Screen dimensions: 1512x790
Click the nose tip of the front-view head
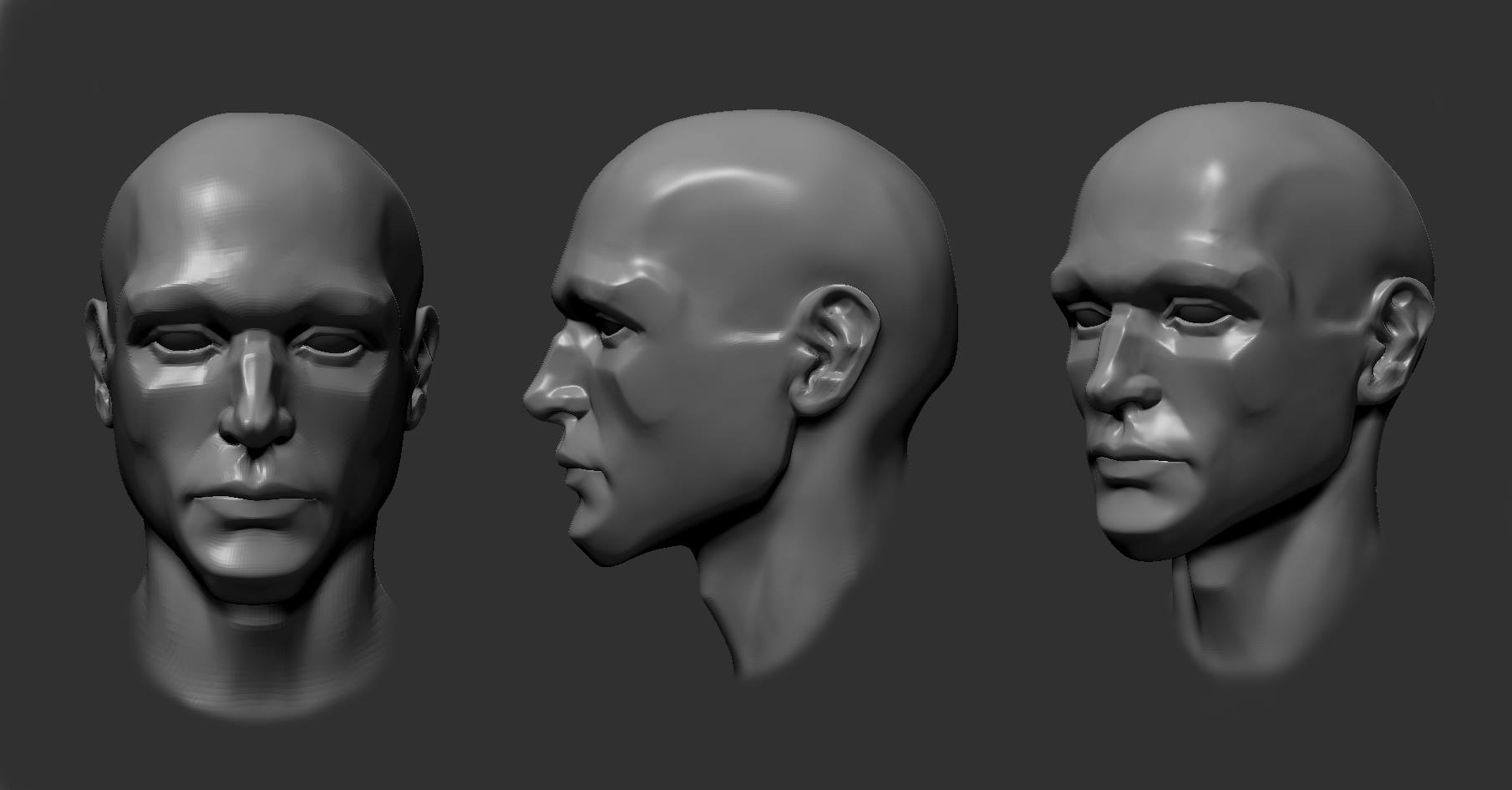256,422
